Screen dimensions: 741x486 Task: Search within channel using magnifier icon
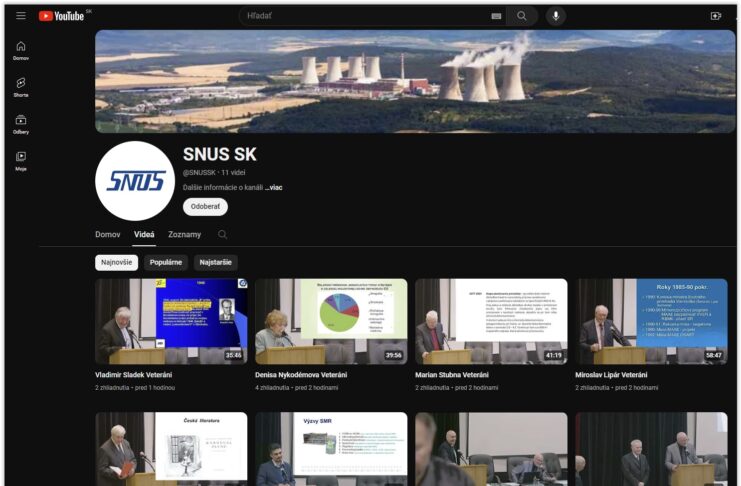223,234
